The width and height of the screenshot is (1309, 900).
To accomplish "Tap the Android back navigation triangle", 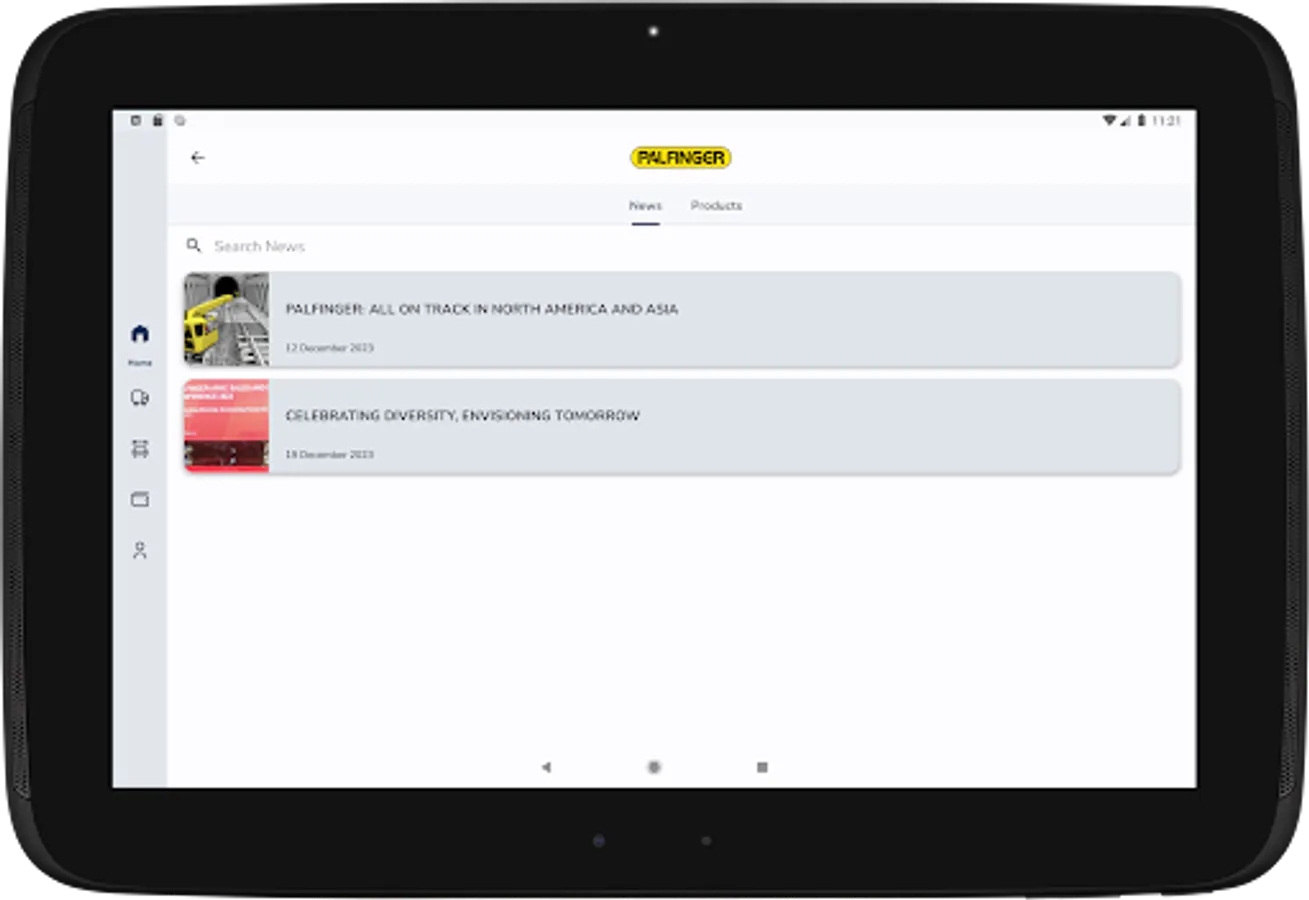I will (545, 765).
